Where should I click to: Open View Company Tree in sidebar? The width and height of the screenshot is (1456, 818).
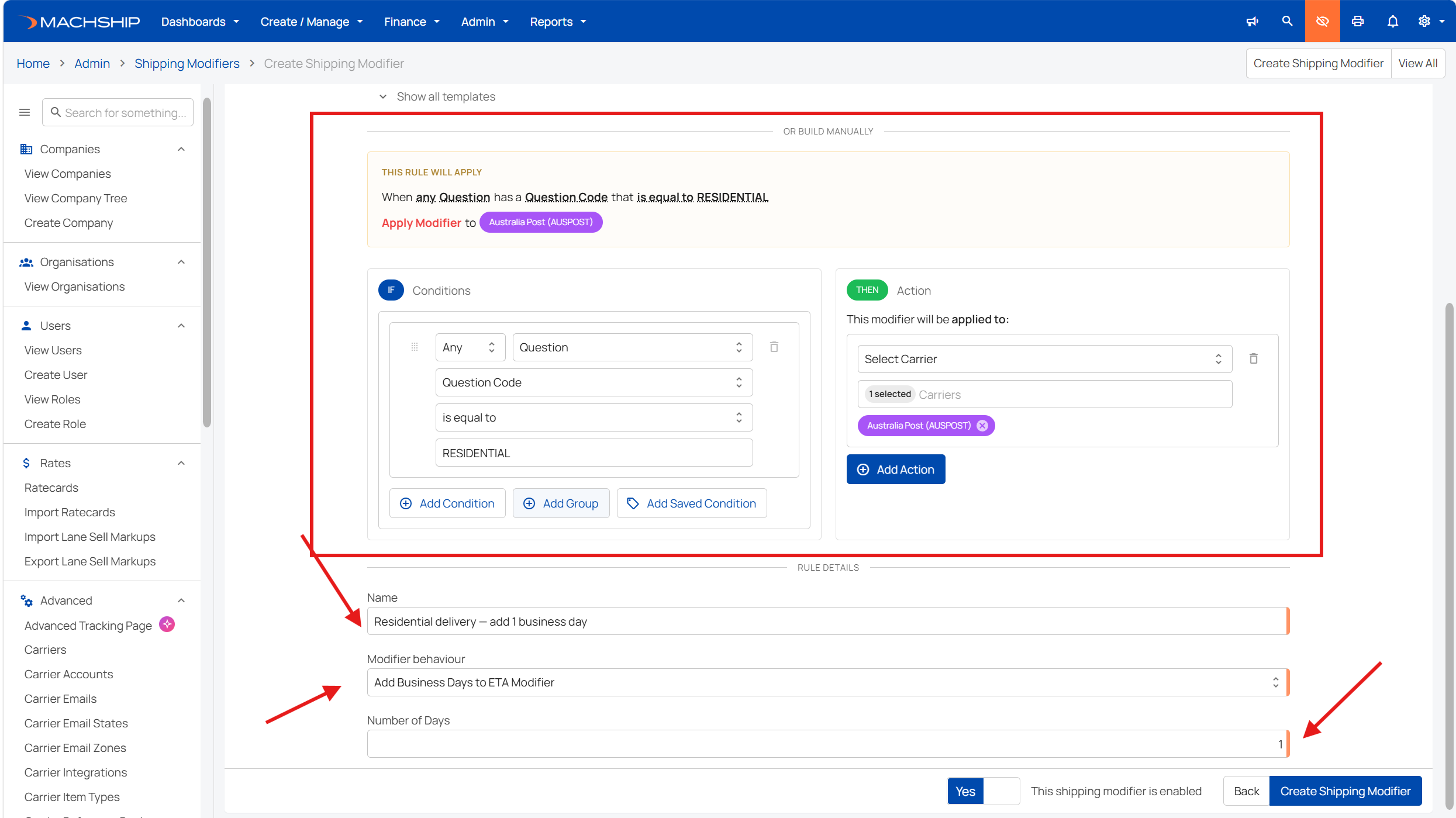75,198
